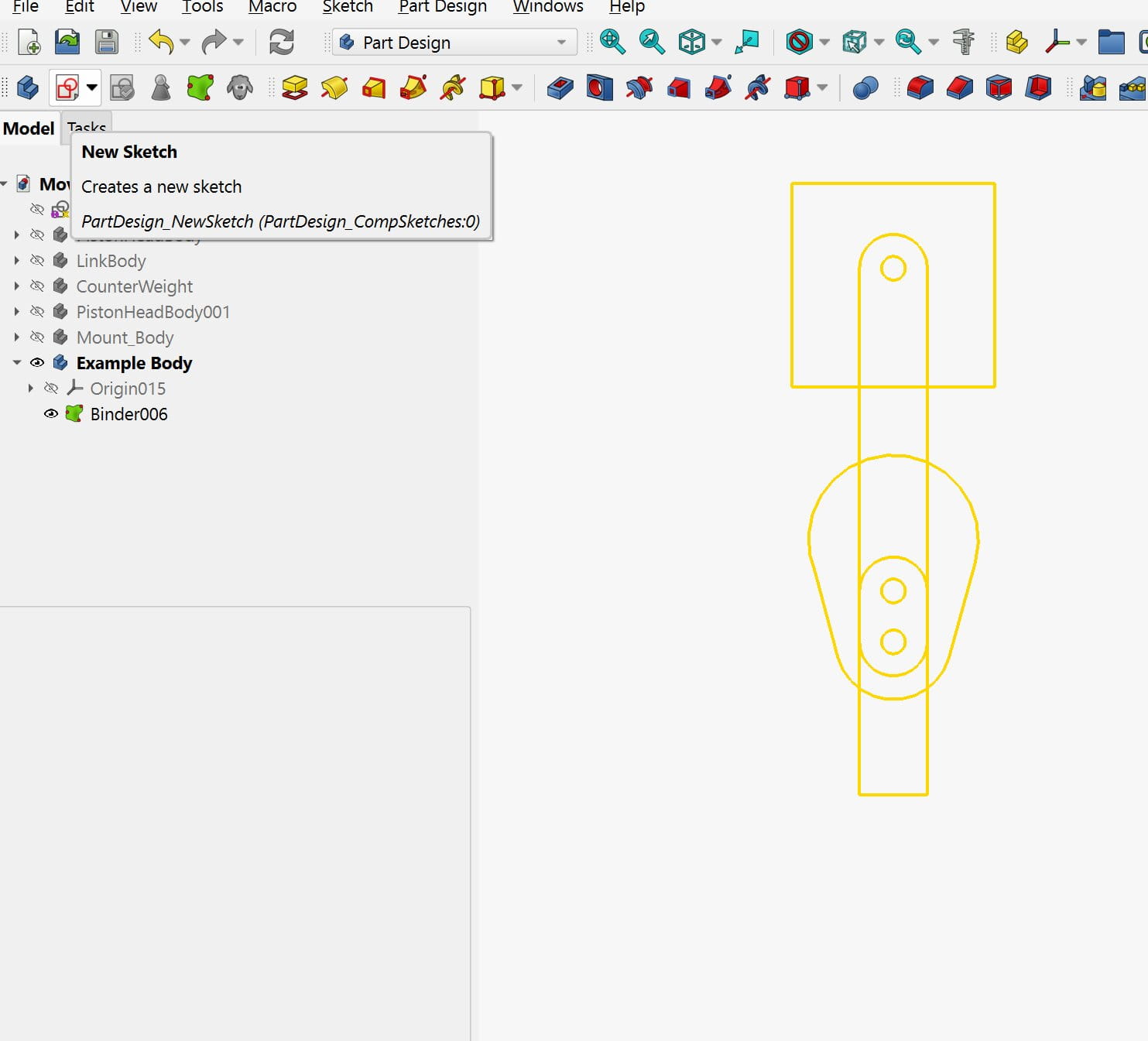Select the Subtractive Loft tool
This screenshot has width=1148, height=1041.
click(x=679, y=88)
